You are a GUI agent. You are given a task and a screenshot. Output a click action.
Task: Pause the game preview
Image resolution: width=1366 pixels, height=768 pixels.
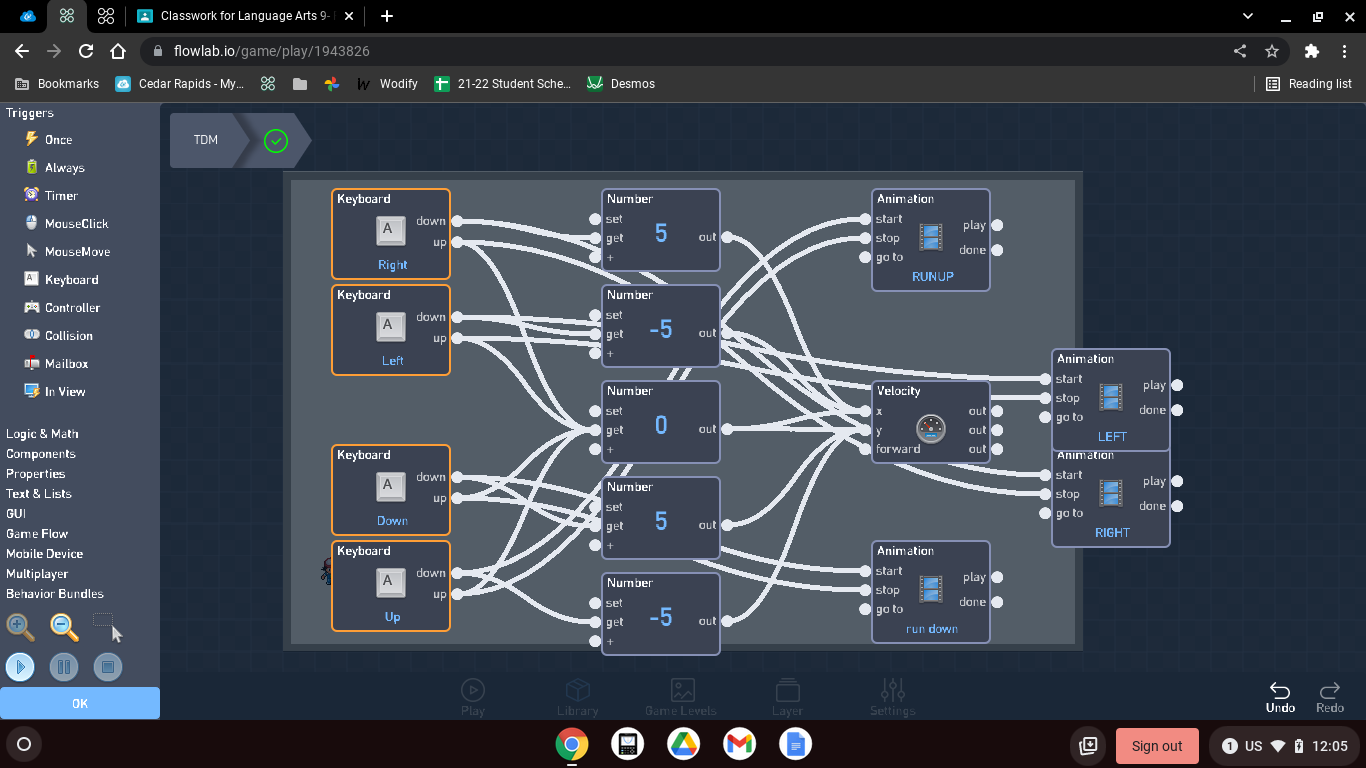64,666
